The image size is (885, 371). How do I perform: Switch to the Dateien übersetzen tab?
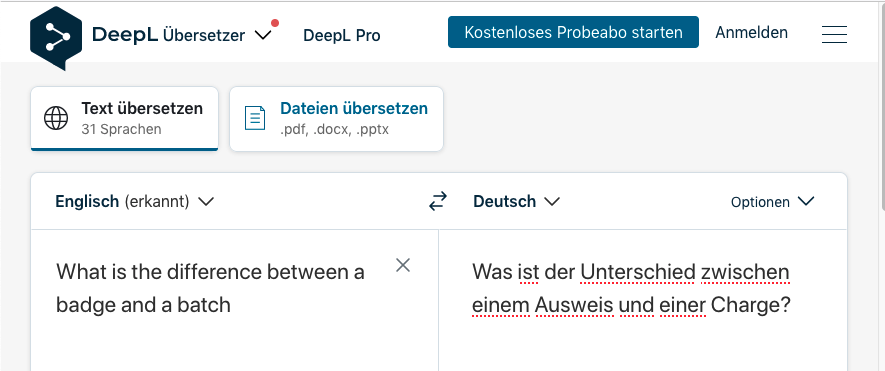(x=336, y=119)
